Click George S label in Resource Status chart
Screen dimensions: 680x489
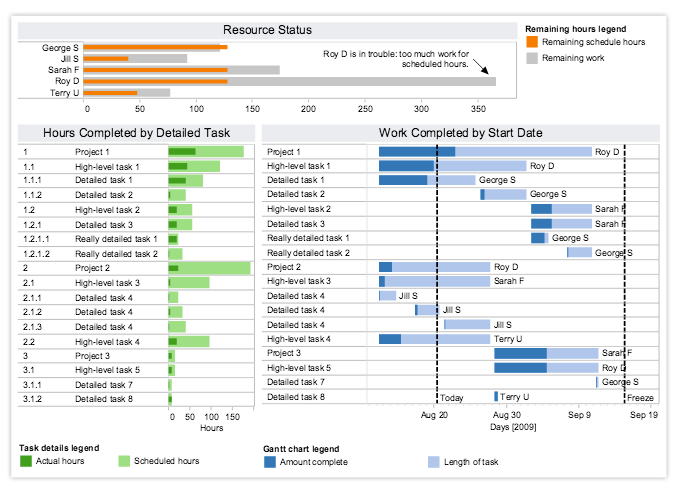[62, 47]
